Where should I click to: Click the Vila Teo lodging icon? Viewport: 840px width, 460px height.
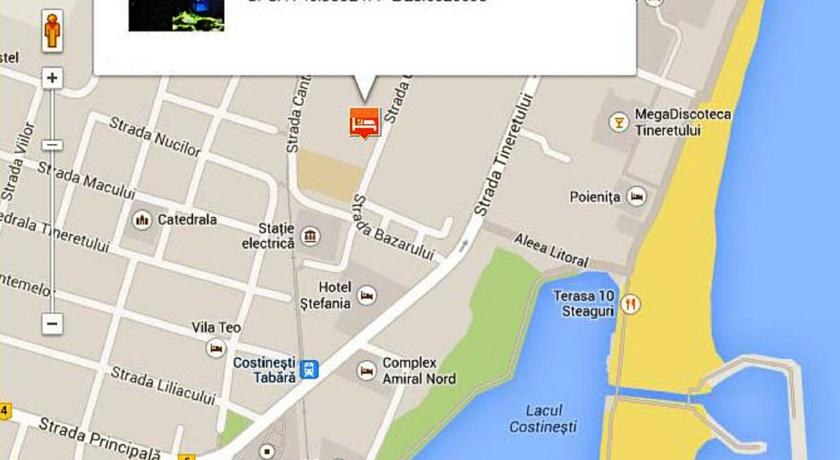pyautogui.click(x=216, y=349)
